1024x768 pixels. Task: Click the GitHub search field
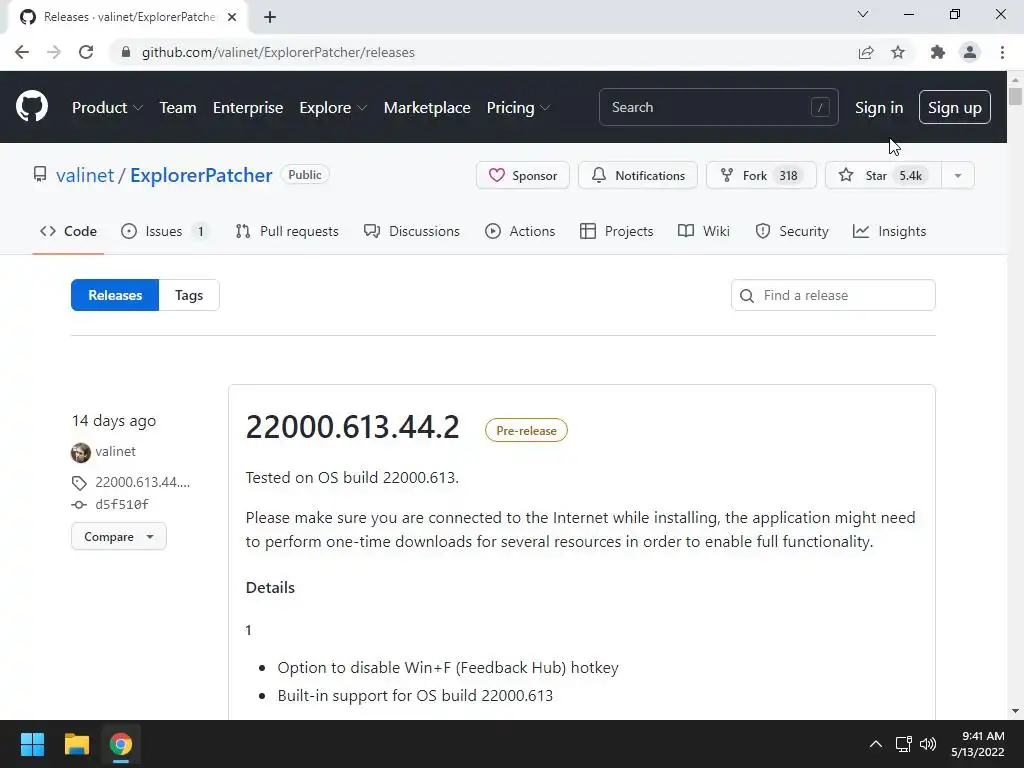(718, 107)
